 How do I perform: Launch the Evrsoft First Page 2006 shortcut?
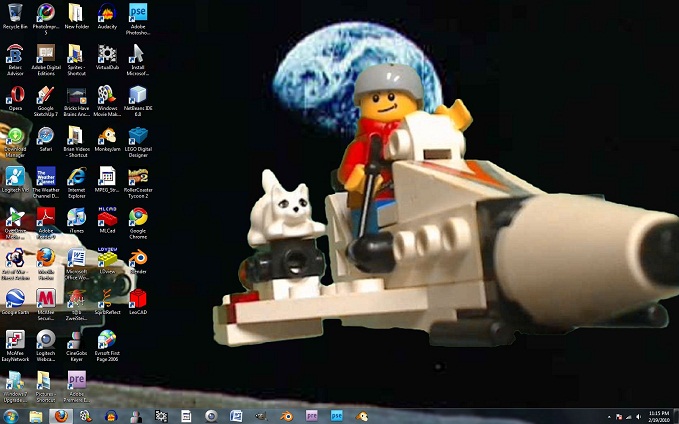(107, 346)
